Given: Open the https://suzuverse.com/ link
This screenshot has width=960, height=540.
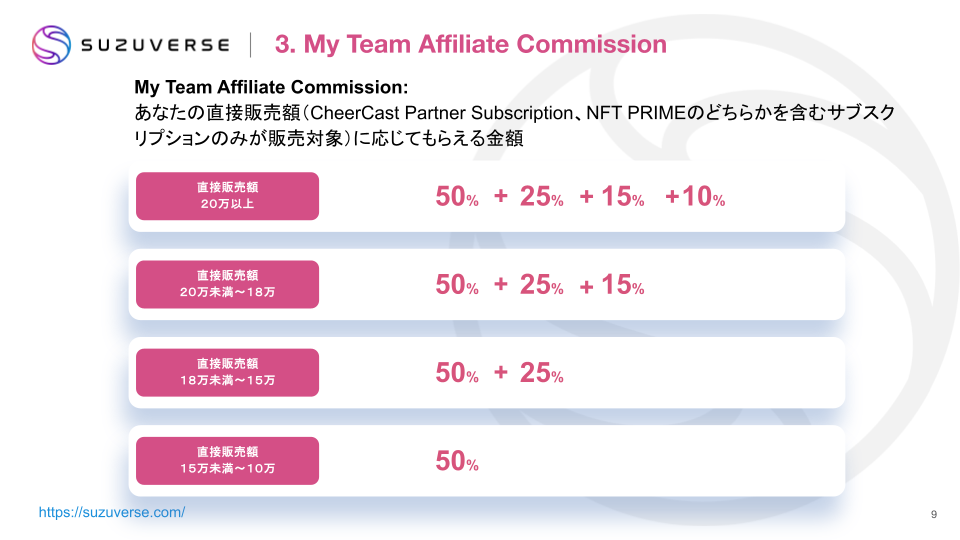Looking at the screenshot, I should (x=112, y=512).
